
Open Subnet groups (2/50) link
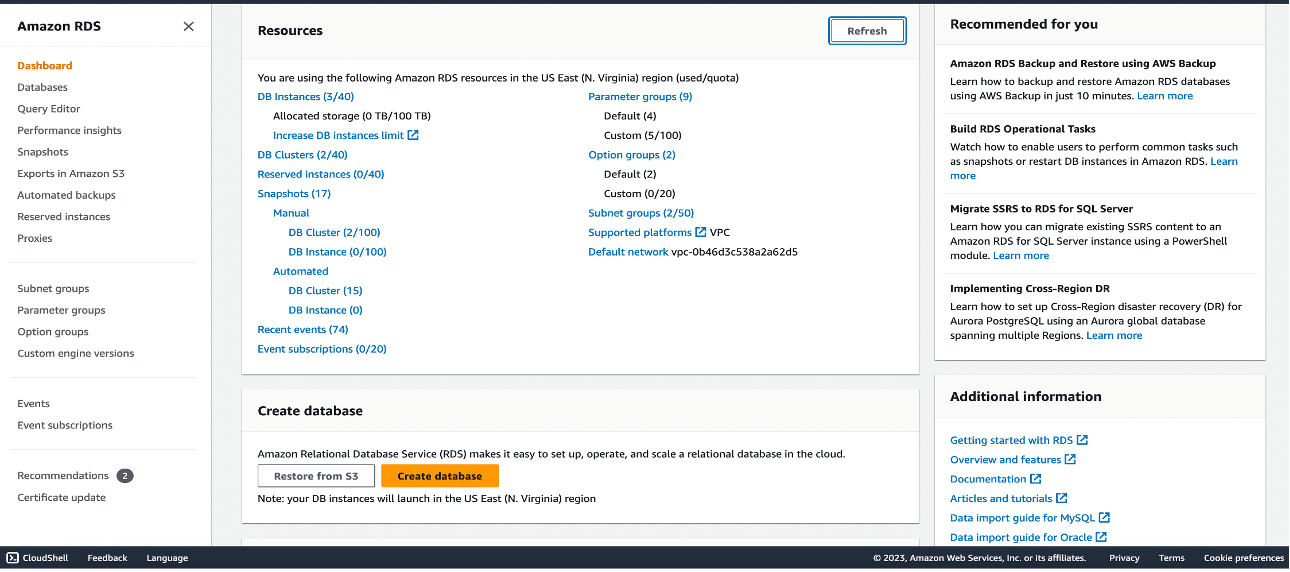(x=641, y=213)
